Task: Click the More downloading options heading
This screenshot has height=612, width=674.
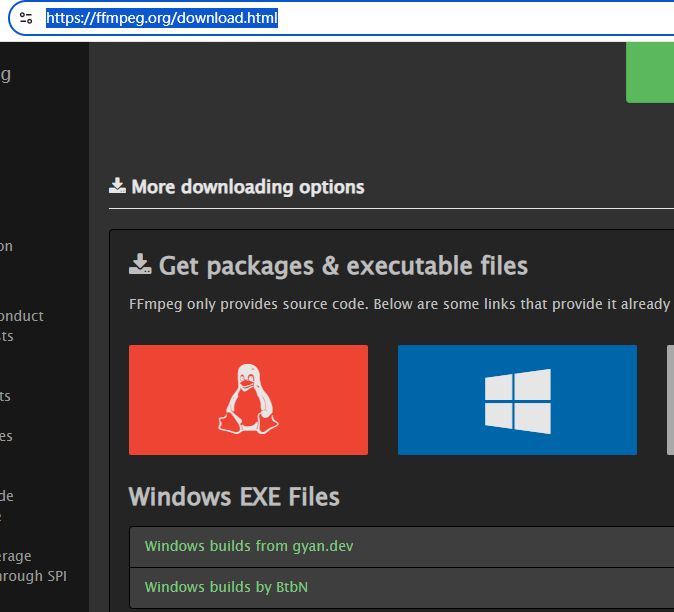Action: click(x=247, y=187)
